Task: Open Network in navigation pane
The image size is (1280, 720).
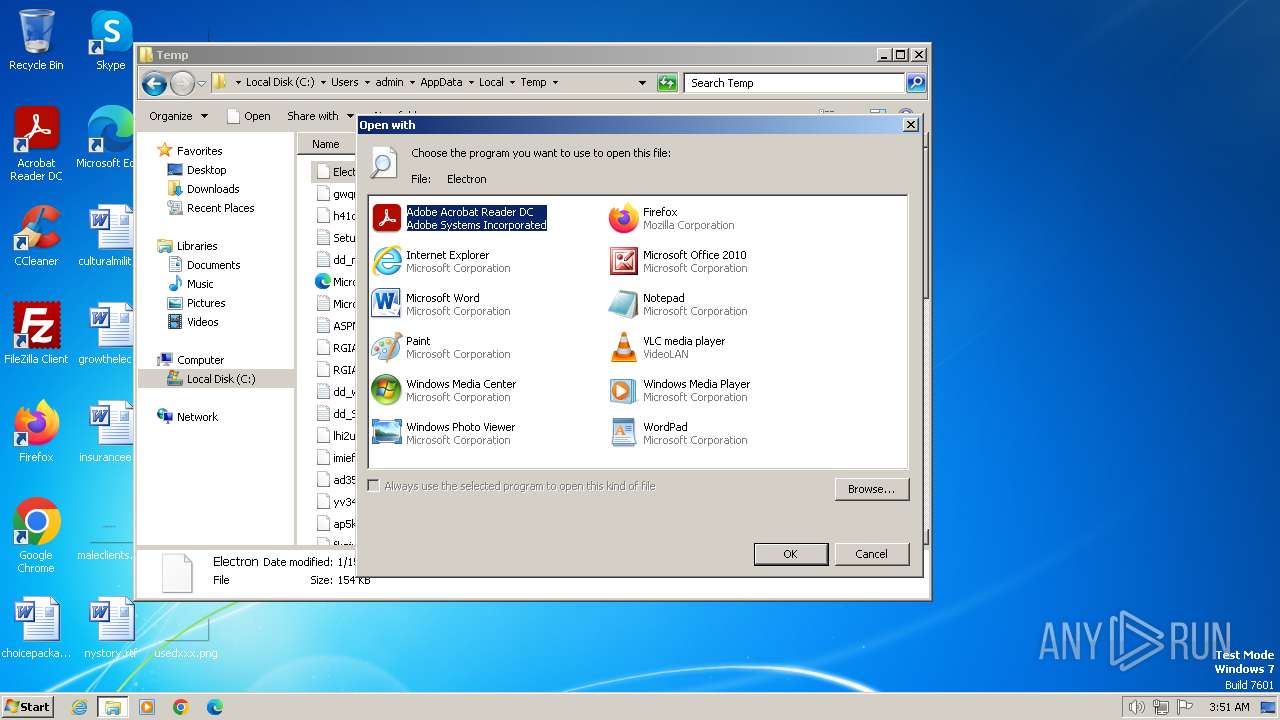Action: click(x=196, y=417)
